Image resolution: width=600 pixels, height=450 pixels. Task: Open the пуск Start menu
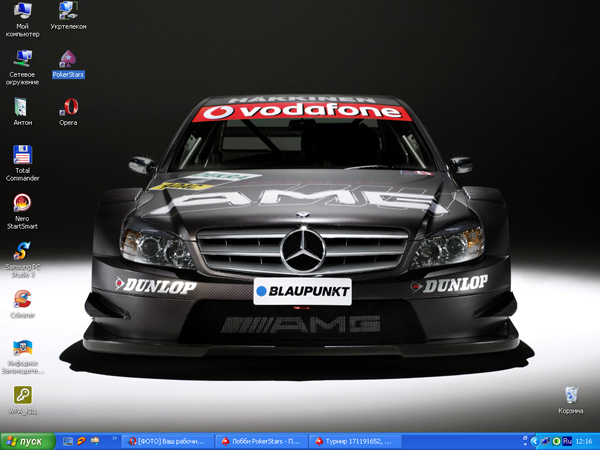(x=27, y=441)
